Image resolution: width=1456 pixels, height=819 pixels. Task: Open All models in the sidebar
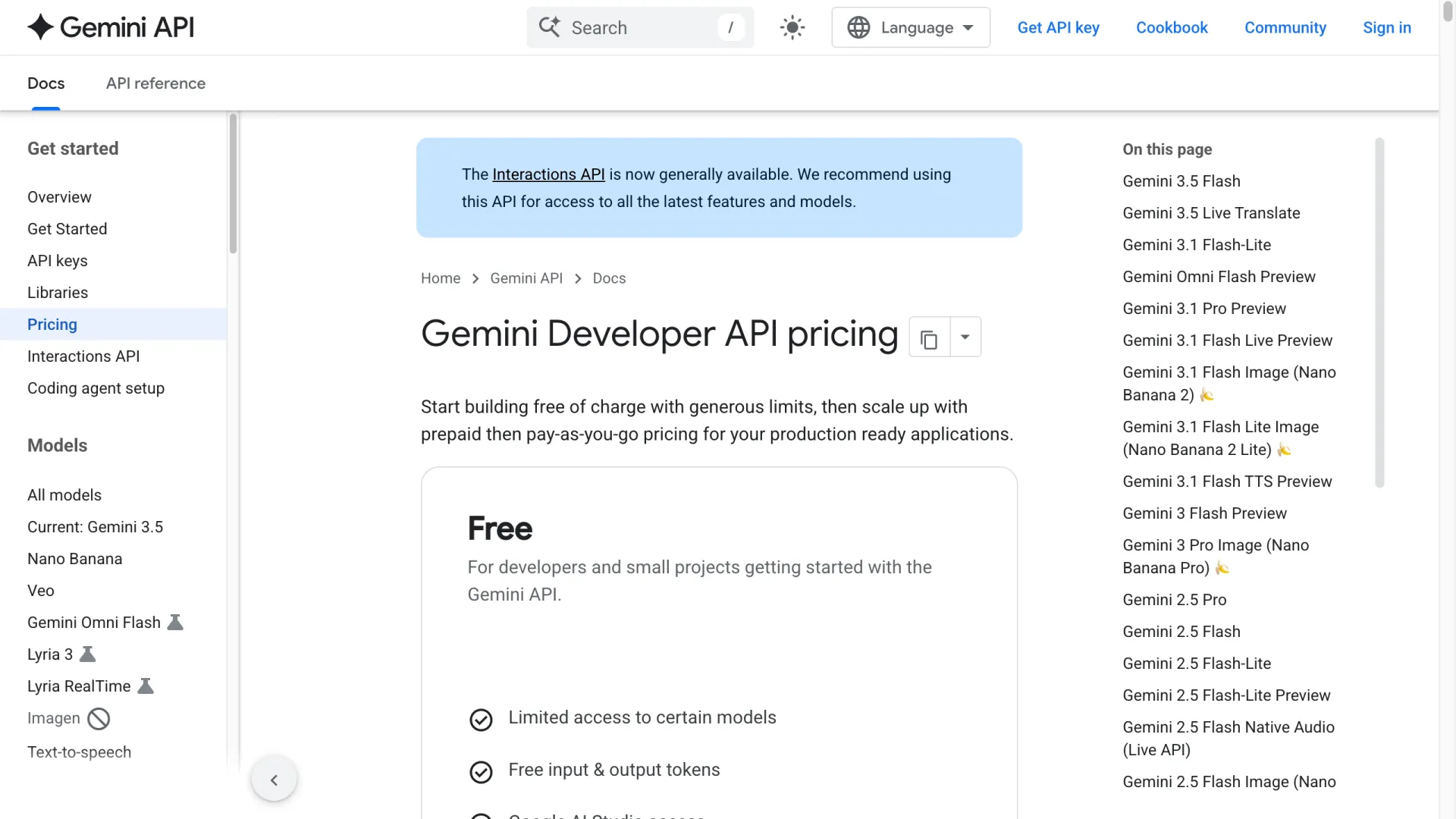64,495
